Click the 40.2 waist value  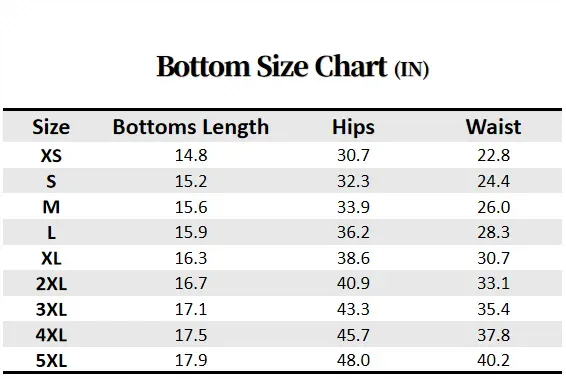click(x=493, y=360)
